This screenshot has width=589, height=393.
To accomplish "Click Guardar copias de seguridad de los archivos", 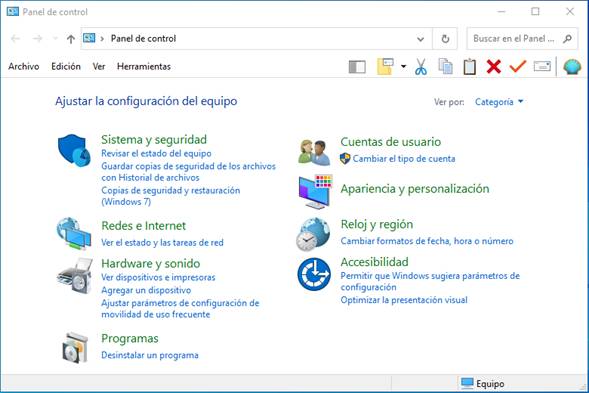I will click(189, 172).
